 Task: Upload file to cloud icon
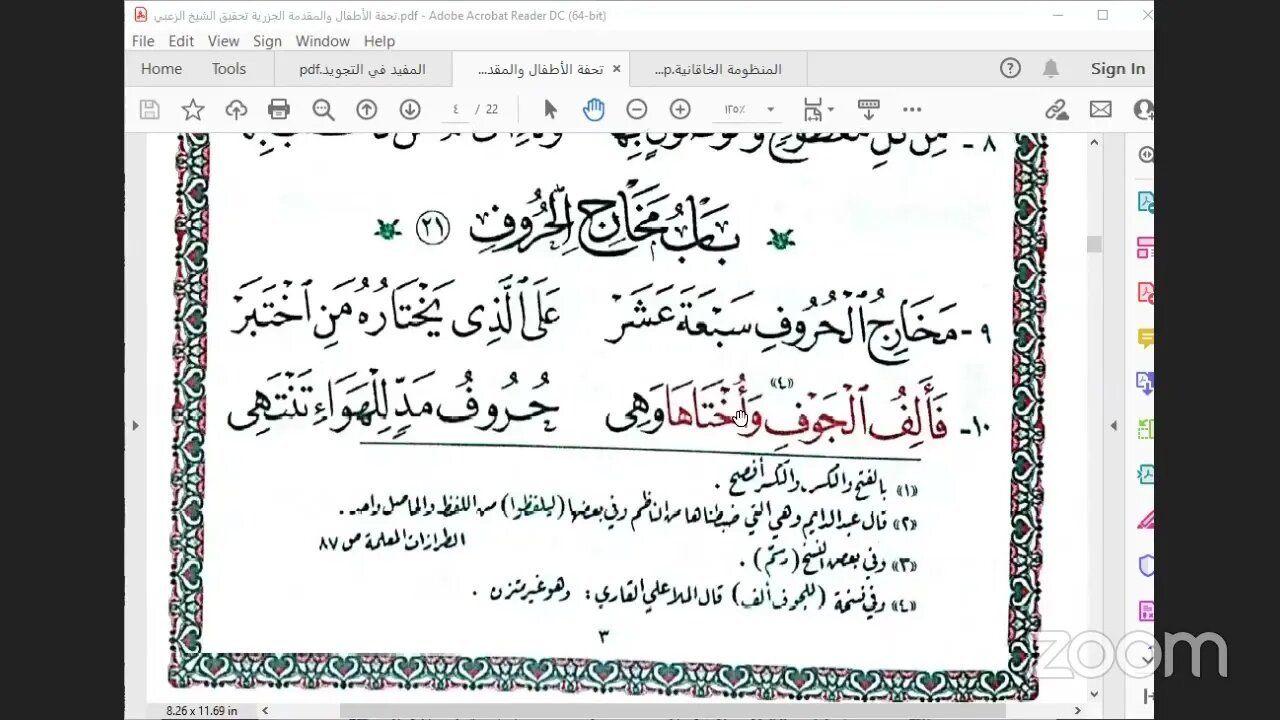click(x=236, y=110)
